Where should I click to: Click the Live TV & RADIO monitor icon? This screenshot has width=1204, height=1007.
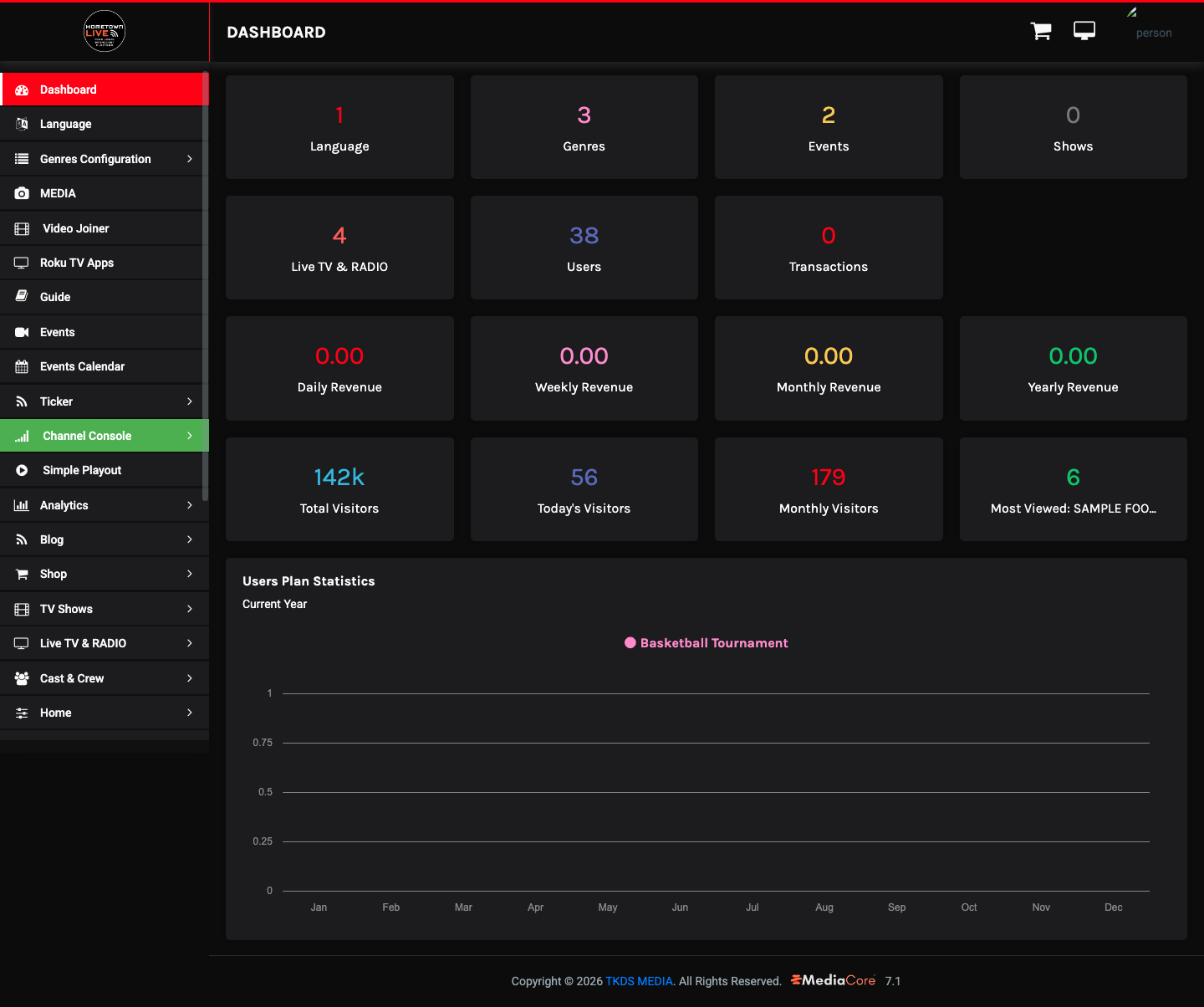22,643
